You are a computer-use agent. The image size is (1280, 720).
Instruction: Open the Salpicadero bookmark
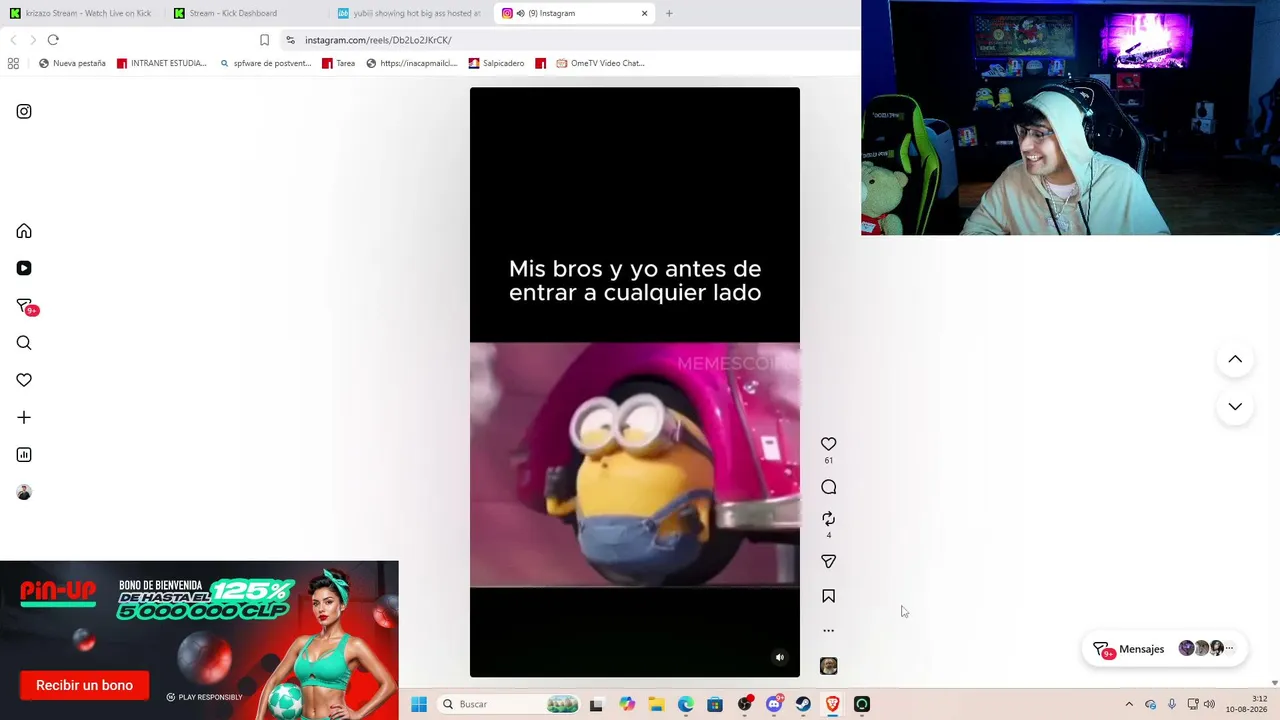pos(496,63)
